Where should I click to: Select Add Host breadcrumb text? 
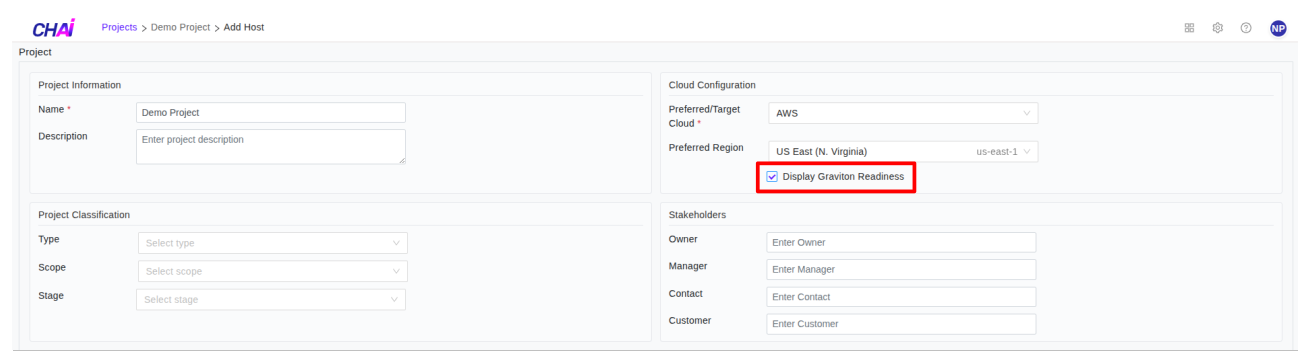click(x=244, y=27)
